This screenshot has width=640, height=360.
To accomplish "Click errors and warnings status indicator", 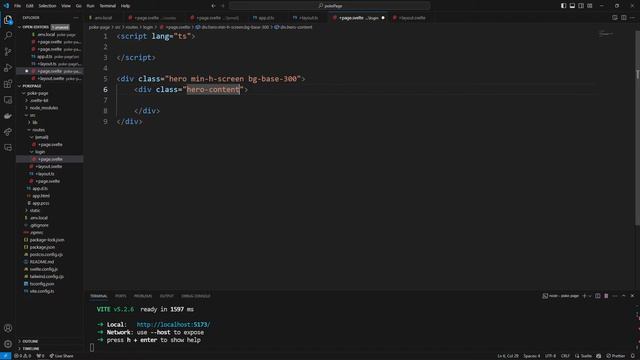I will pos(23,356).
